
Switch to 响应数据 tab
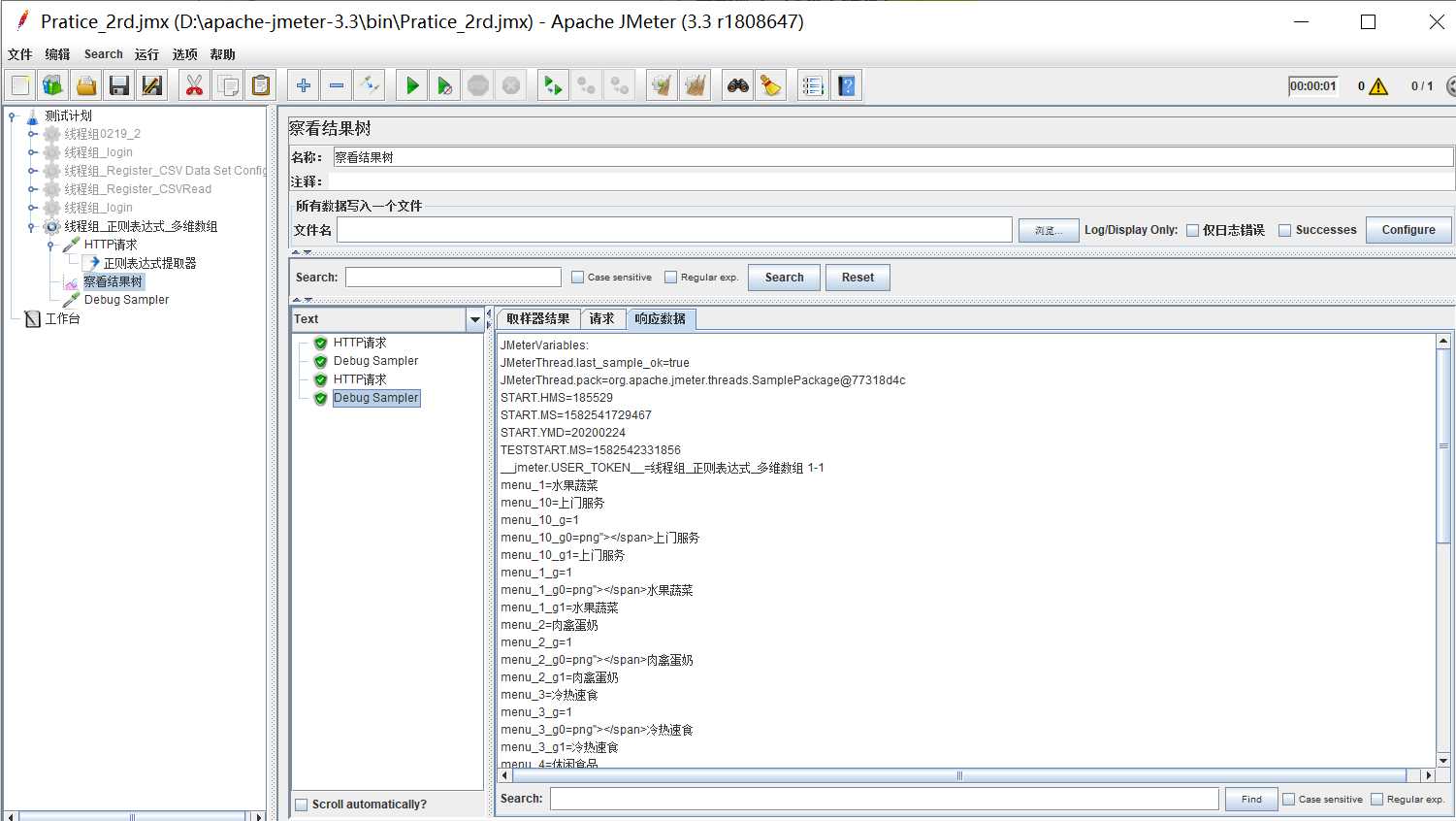click(661, 318)
